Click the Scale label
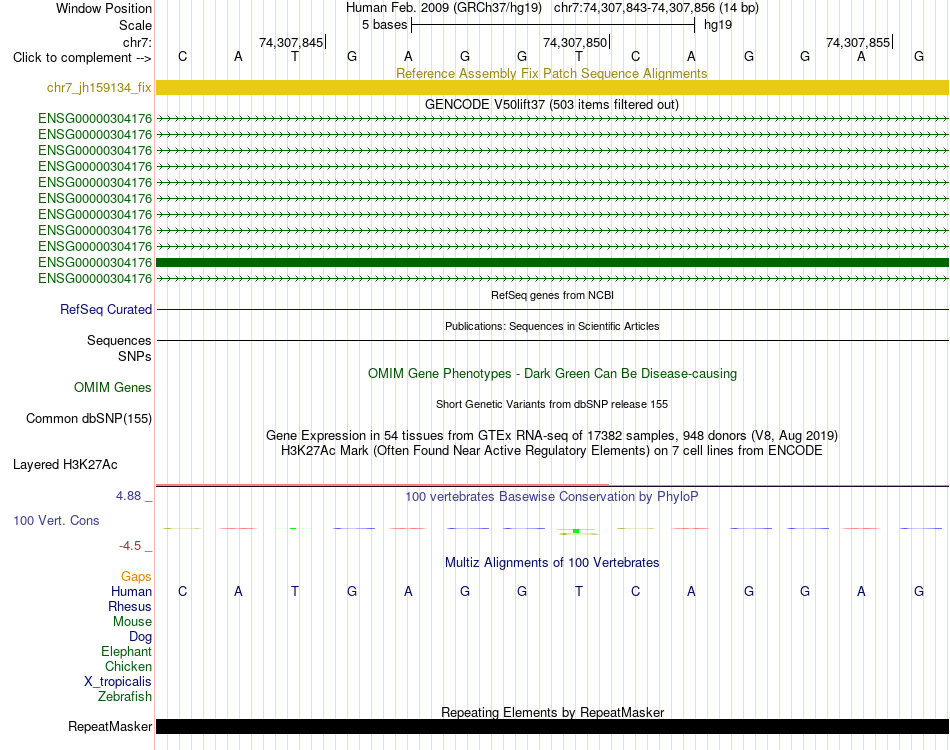 coord(135,25)
